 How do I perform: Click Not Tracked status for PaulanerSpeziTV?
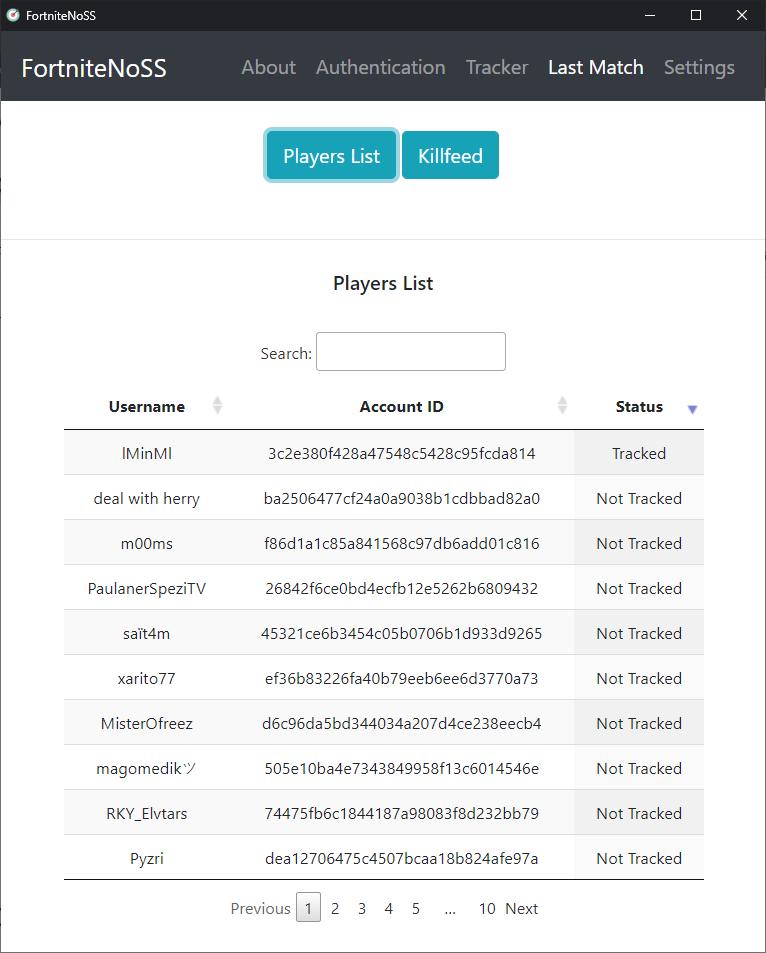[639, 588]
